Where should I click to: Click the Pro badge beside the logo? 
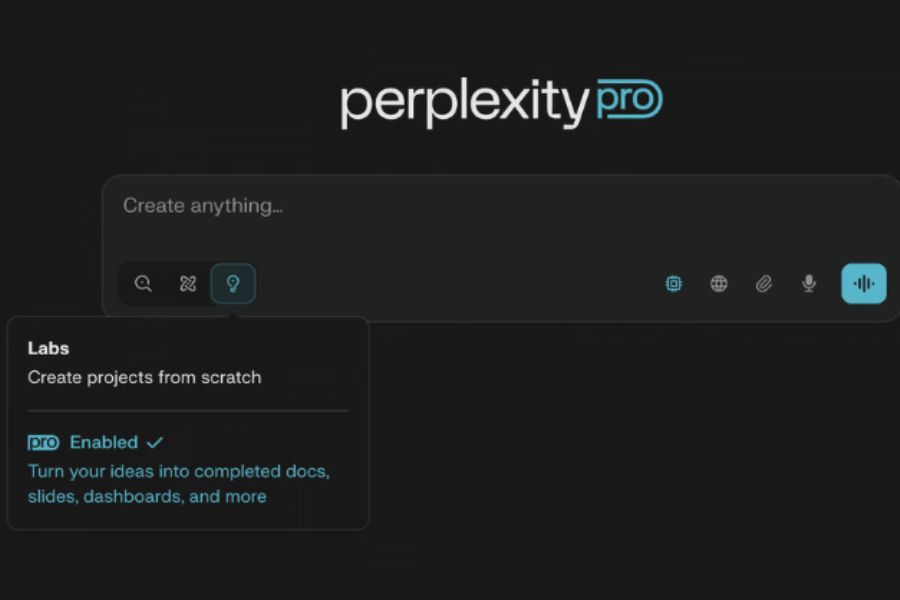pyautogui.click(x=629, y=100)
